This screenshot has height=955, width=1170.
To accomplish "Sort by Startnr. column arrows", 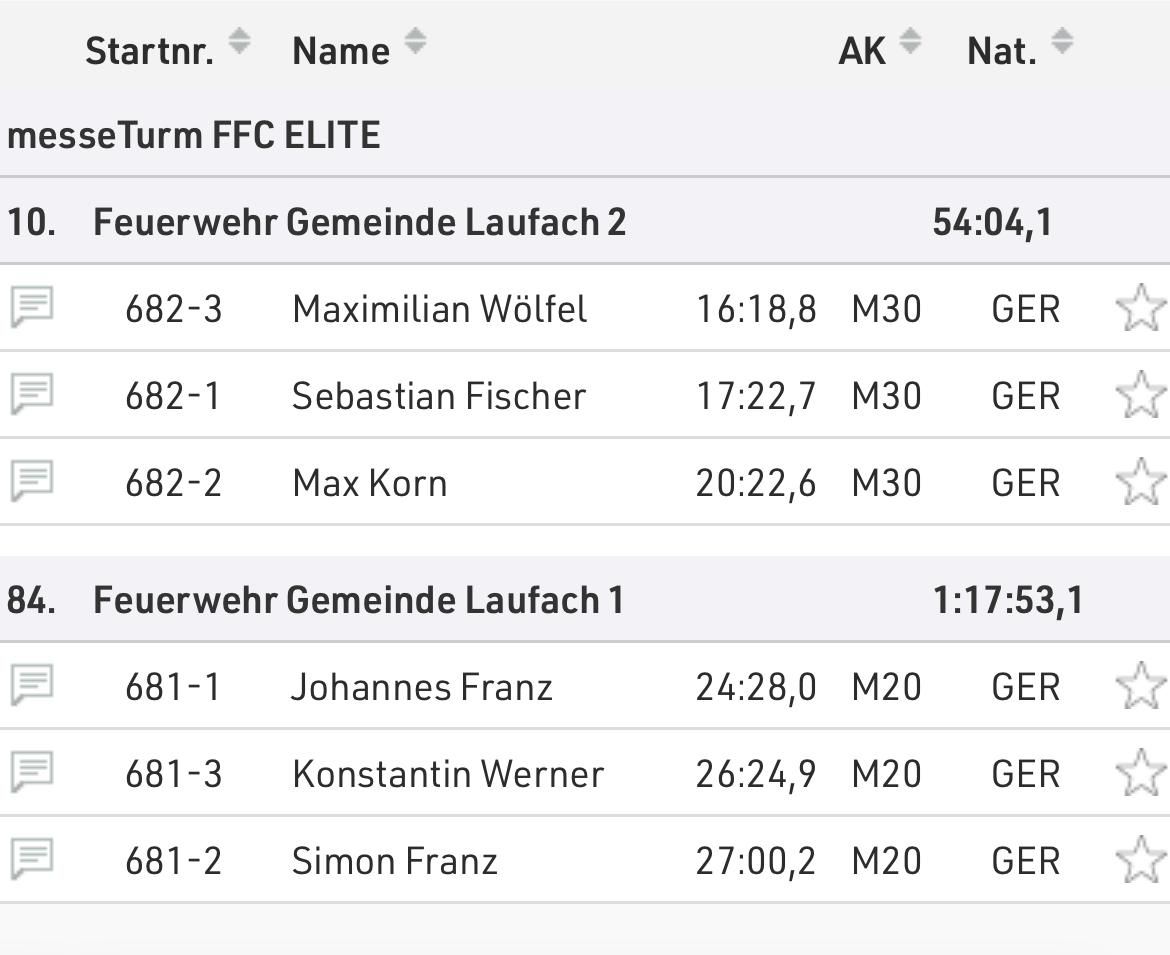I will pos(239,42).
